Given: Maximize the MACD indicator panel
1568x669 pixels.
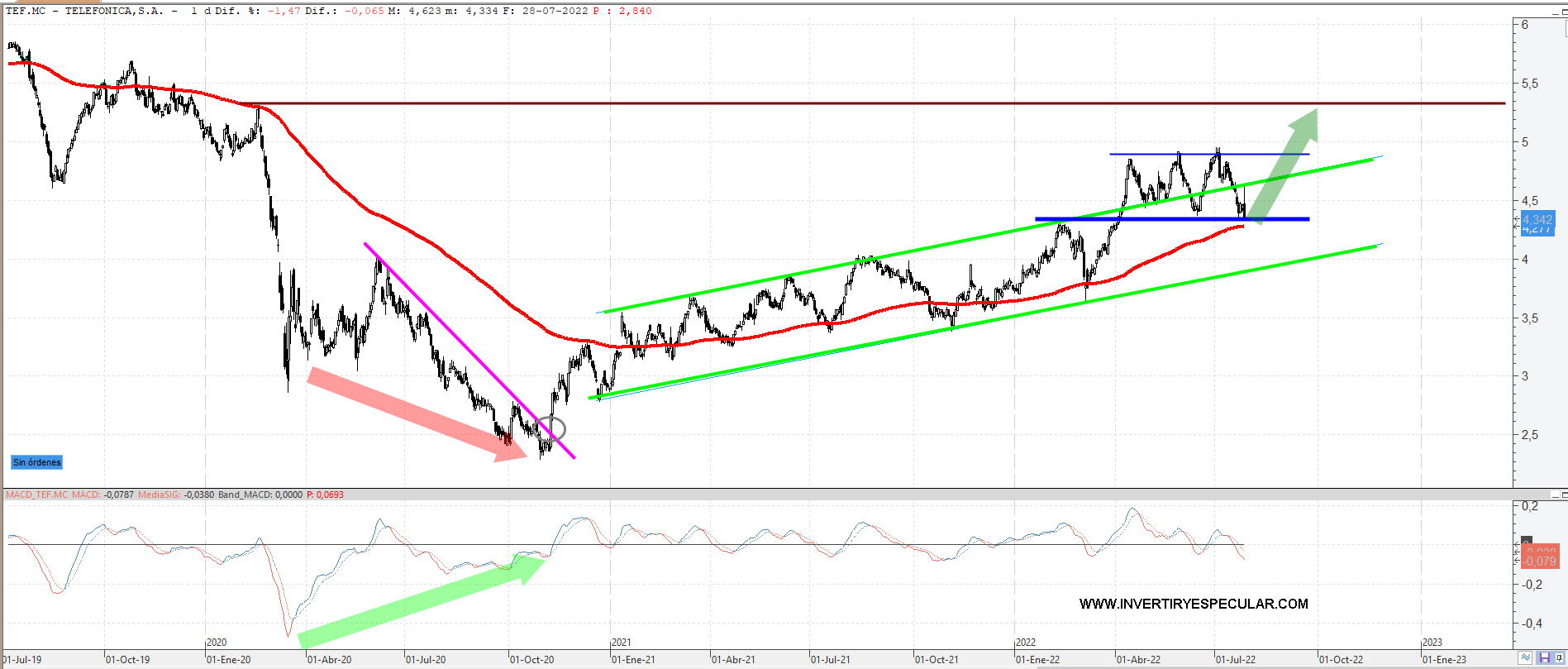Looking at the screenshot, I should point(1564,495).
